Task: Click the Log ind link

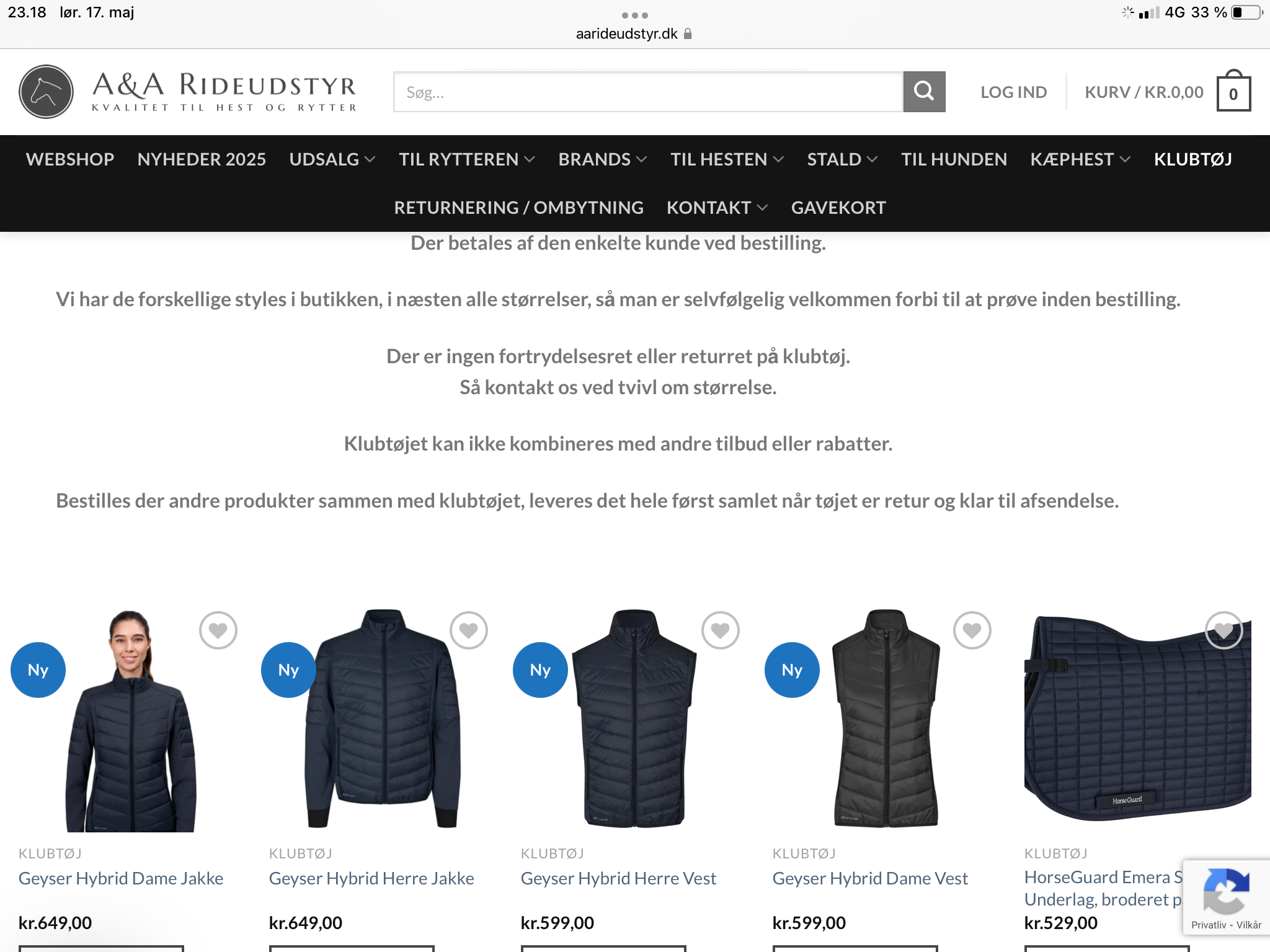Action: coord(1013,92)
